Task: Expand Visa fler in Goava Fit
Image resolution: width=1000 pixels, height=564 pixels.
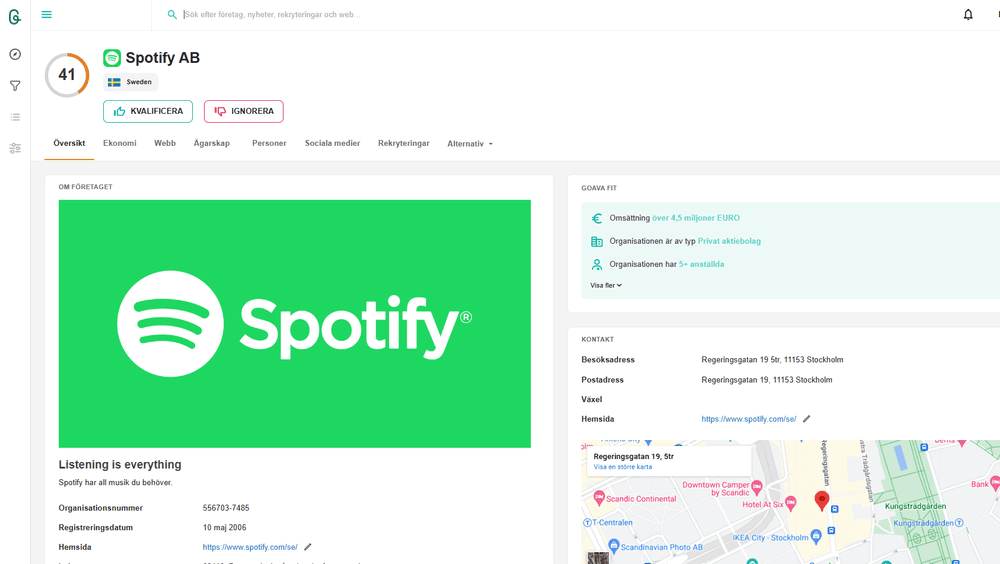Action: (x=606, y=285)
